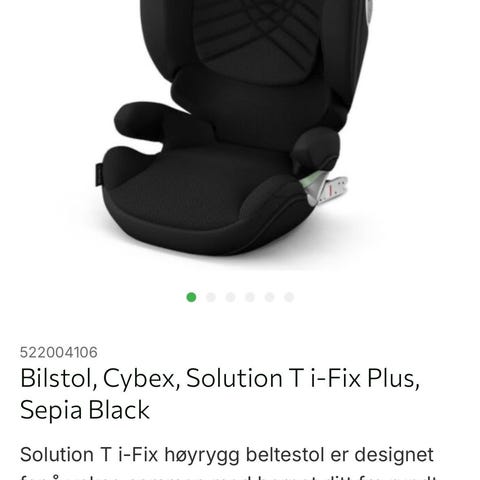Jump to the sixth, last carousel dot
Viewport: 480px width, 480px height.
click(289, 297)
